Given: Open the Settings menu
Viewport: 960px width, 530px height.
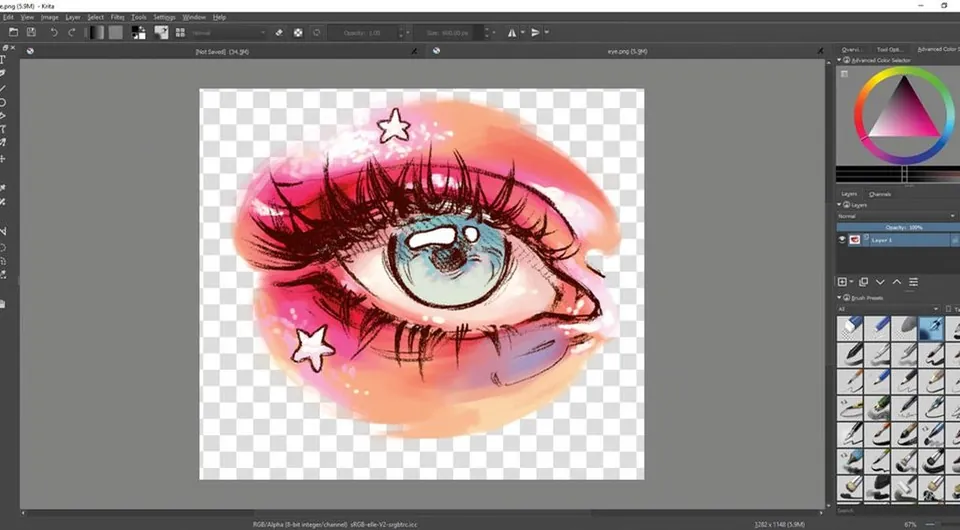Looking at the screenshot, I should (164, 17).
